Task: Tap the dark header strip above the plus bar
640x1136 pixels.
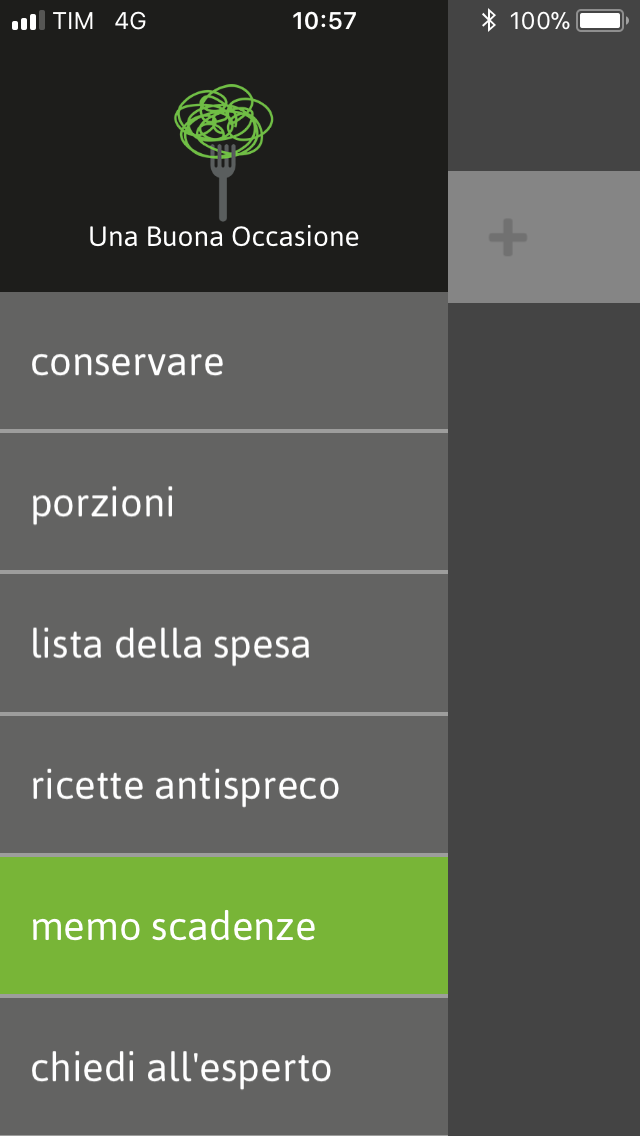Action: click(544, 105)
